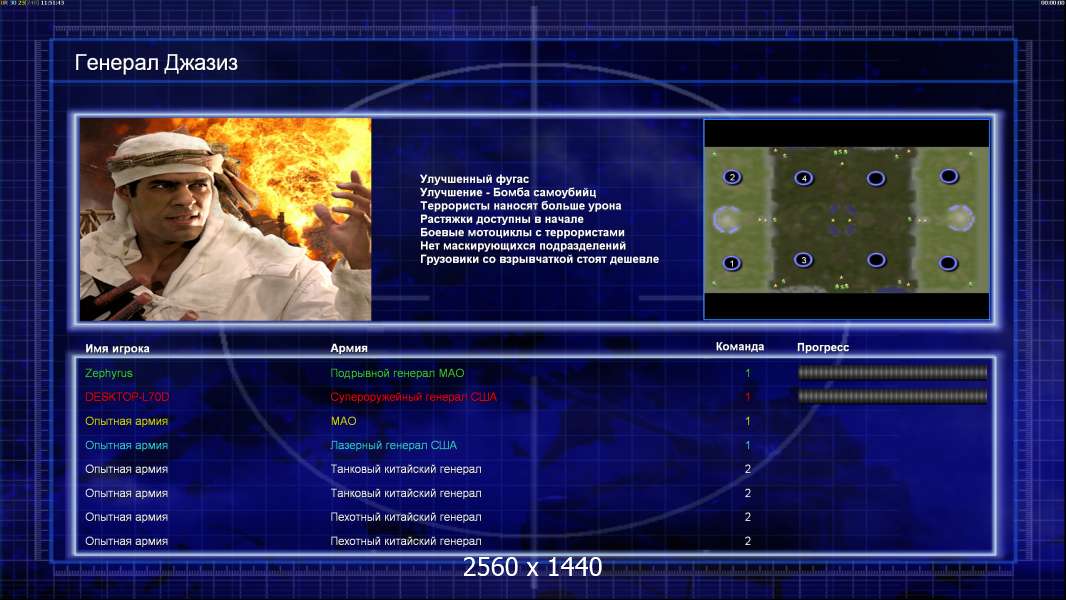Click the 'Армия' column header
The width and height of the screenshot is (1066, 600).
349,348
